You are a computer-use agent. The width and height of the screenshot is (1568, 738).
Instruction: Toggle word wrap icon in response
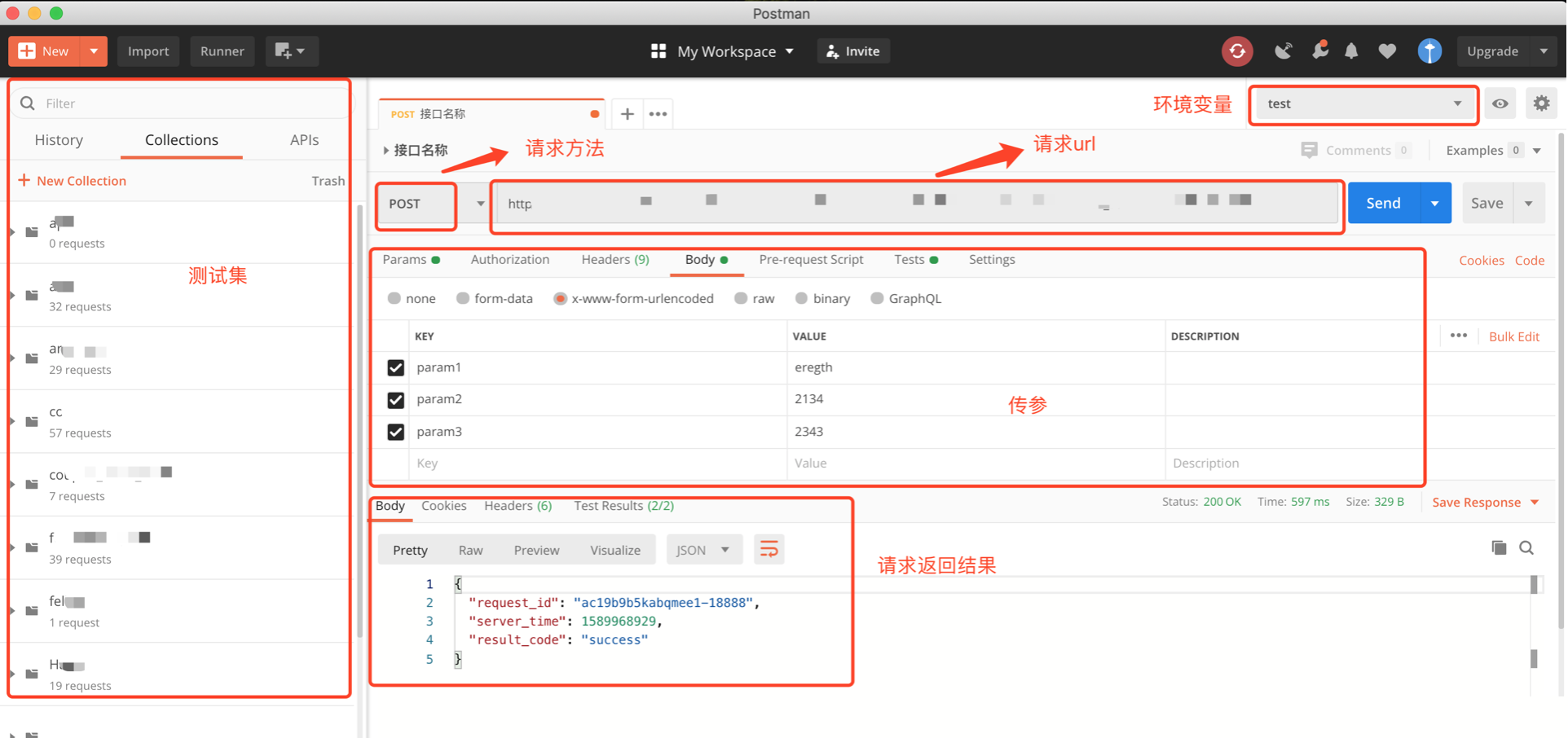(769, 550)
